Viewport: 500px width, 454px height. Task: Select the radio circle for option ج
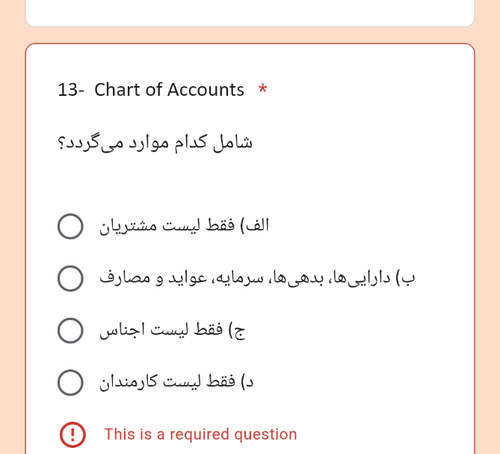tap(70, 330)
